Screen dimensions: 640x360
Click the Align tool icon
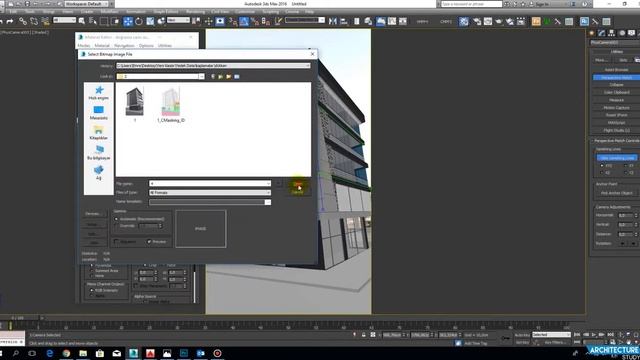point(344,21)
